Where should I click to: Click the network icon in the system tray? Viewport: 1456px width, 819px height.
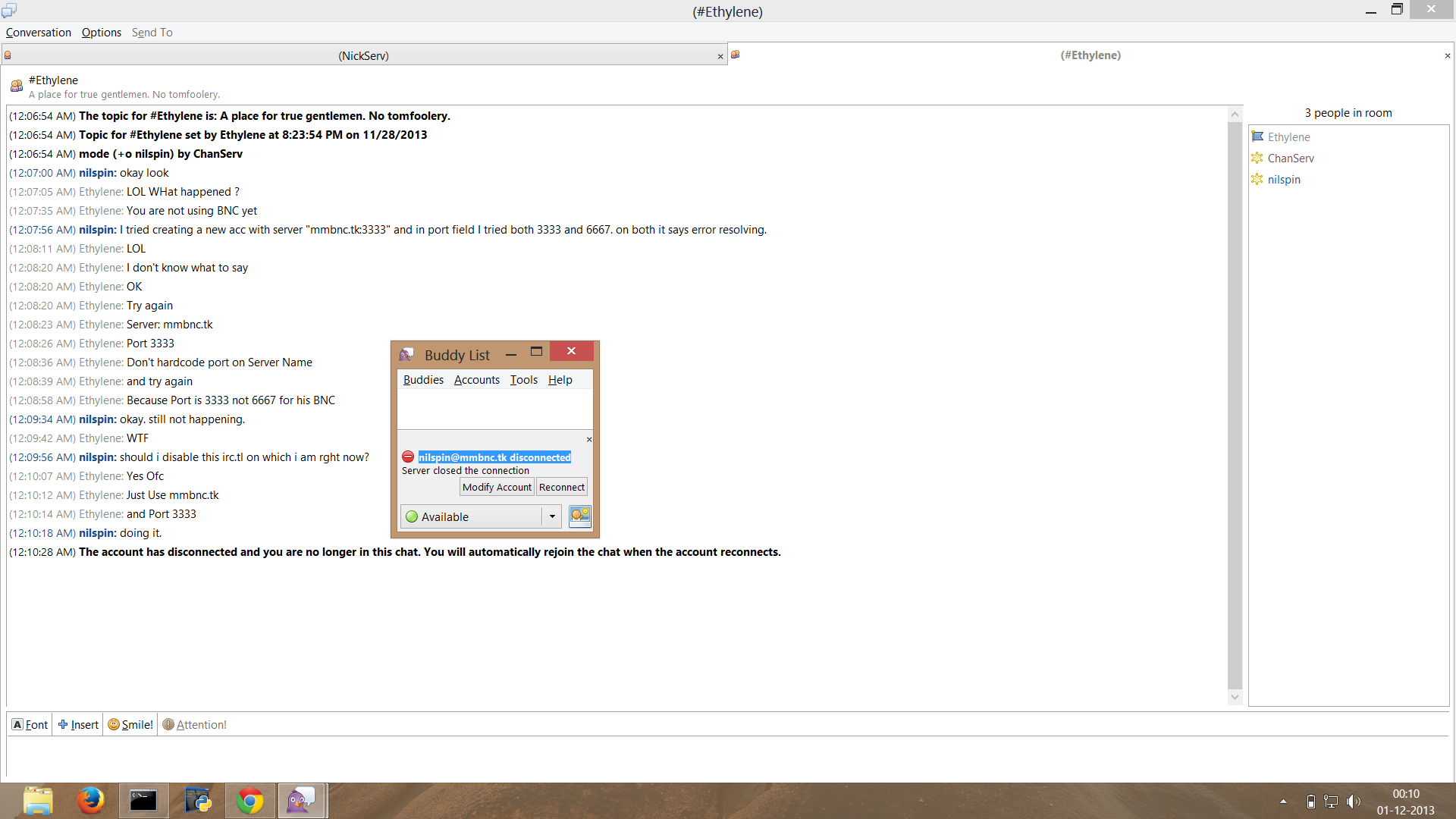tap(1331, 802)
